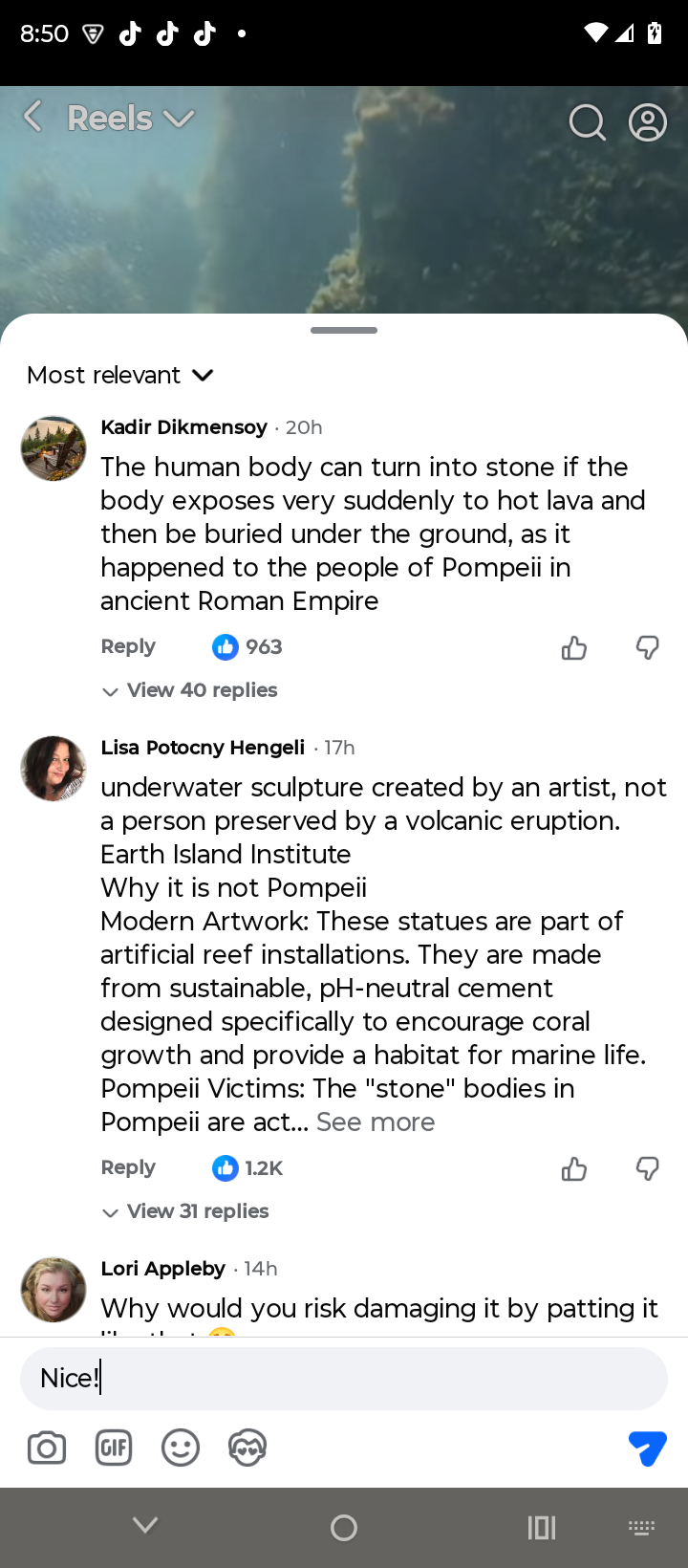Expand View 40 replies
688x1568 pixels.
pos(190,690)
